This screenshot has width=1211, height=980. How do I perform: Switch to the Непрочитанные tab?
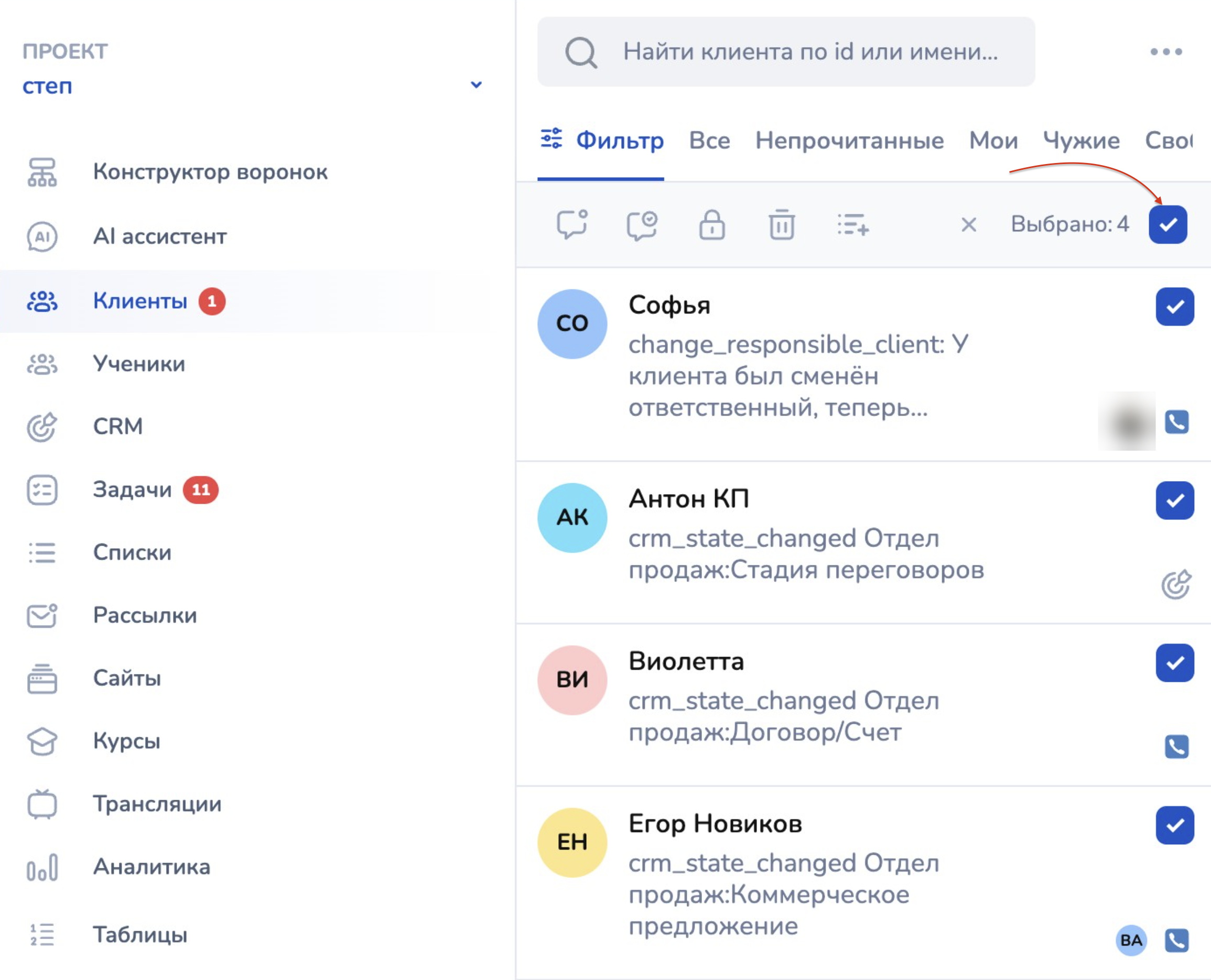pyautogui.click(x=849, y=140)
